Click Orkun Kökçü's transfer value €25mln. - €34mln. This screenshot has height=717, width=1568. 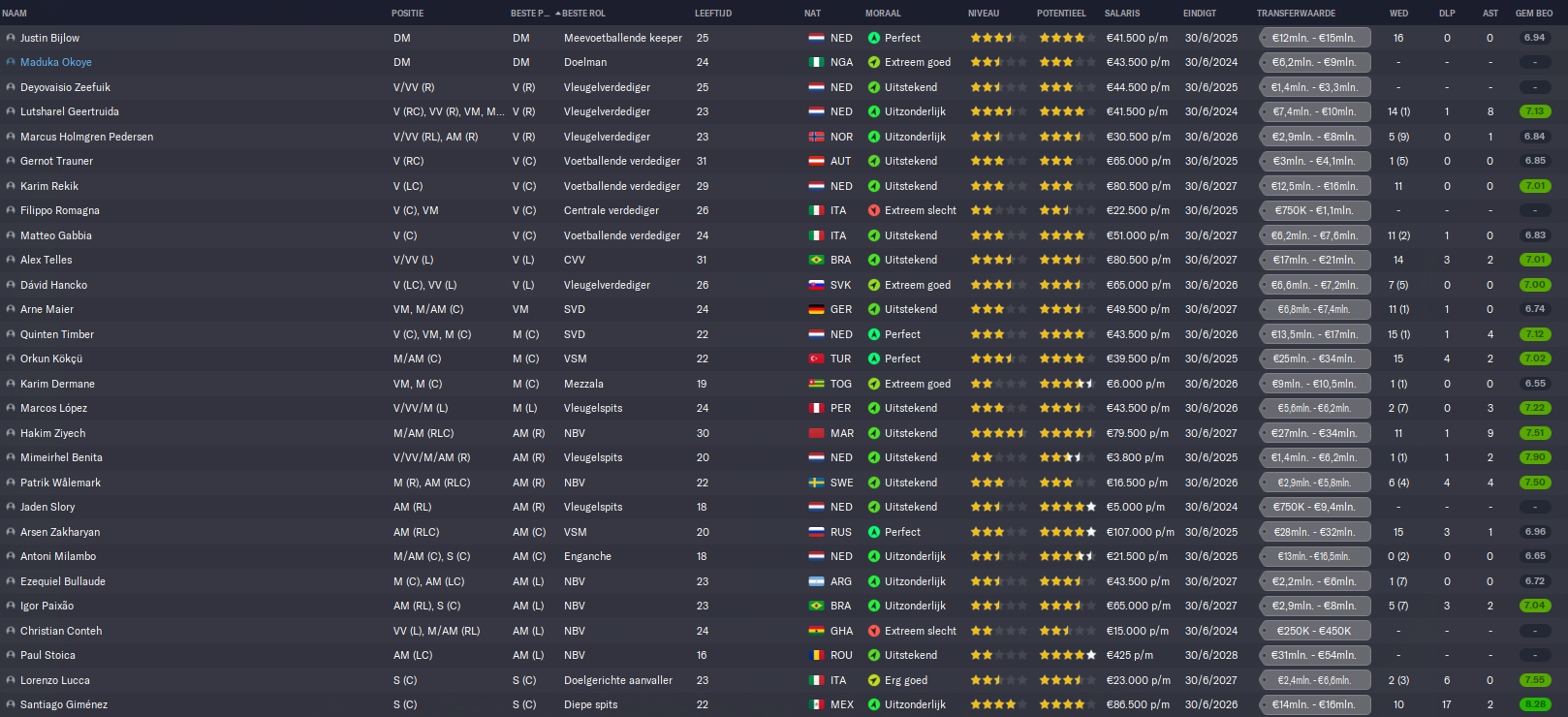[x=1314, y=358]
